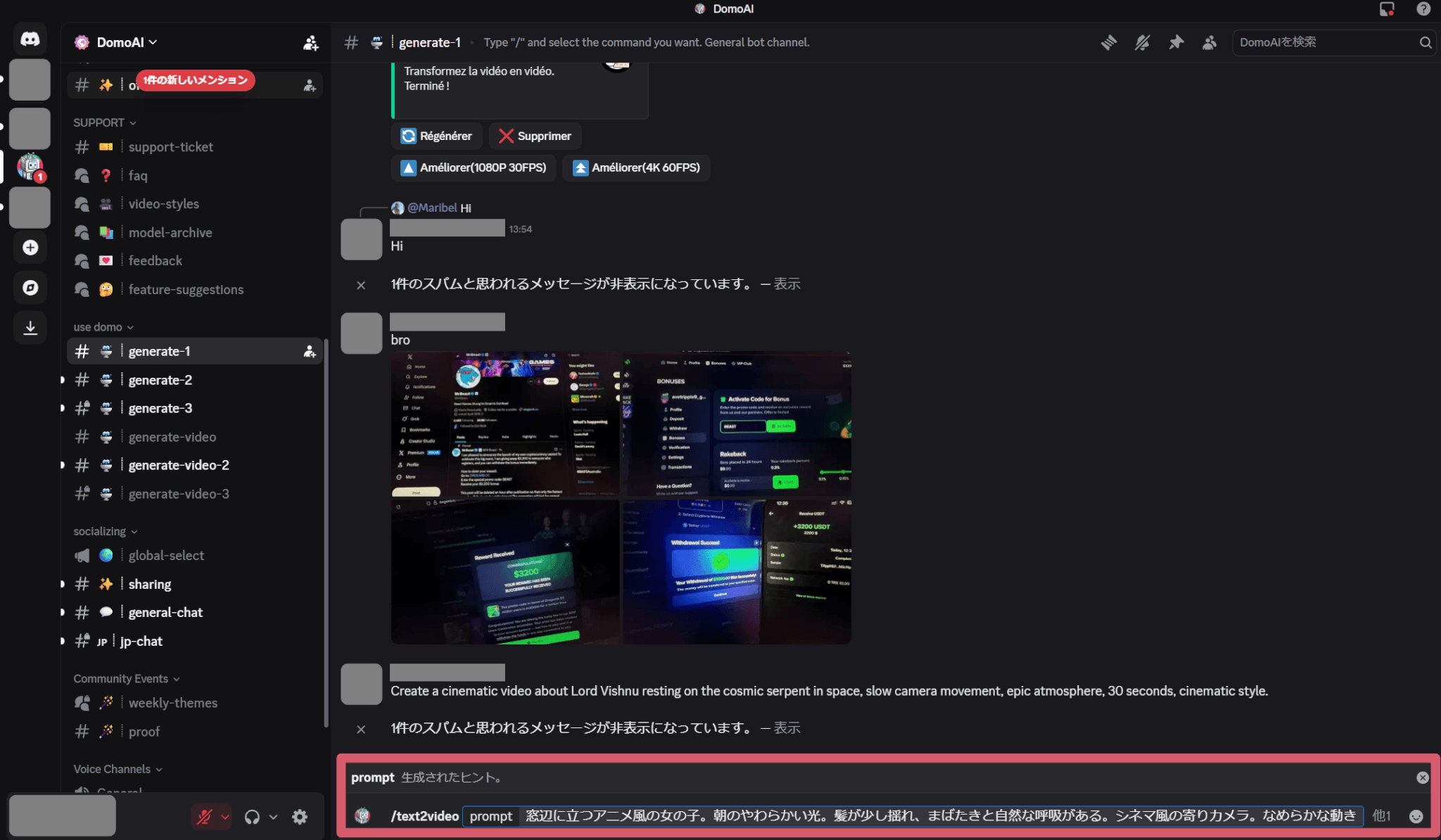Click the Add a Server plus icon

click(30, 248)
